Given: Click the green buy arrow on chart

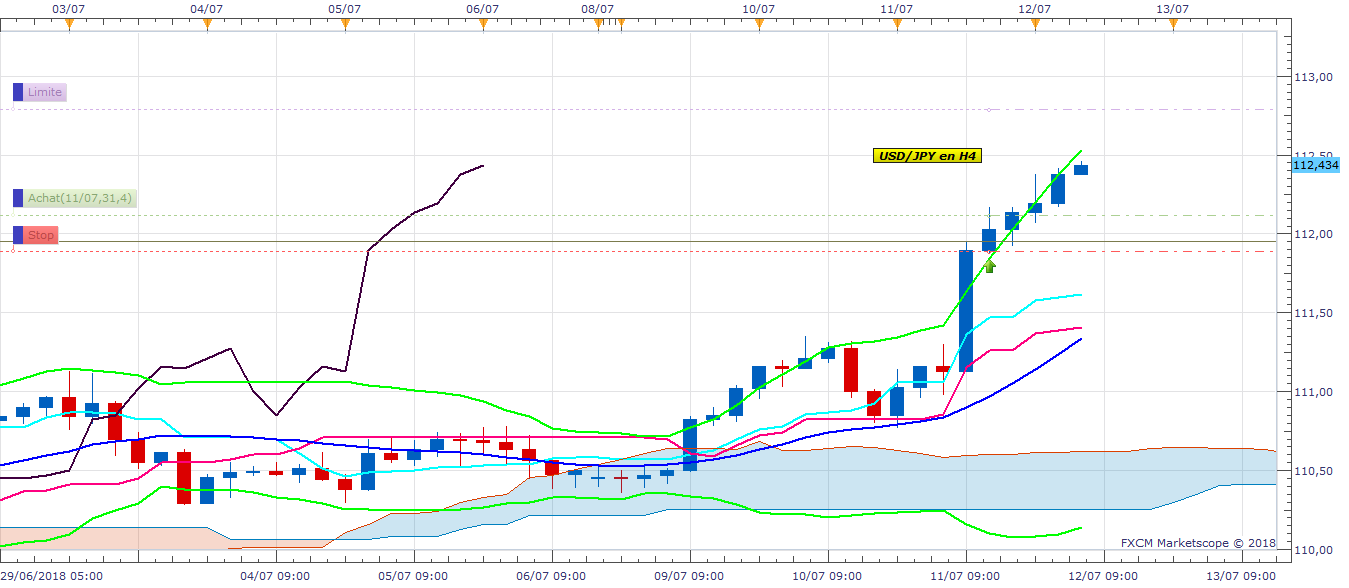Looking at the screenshot, I should (x=990, y=265).
